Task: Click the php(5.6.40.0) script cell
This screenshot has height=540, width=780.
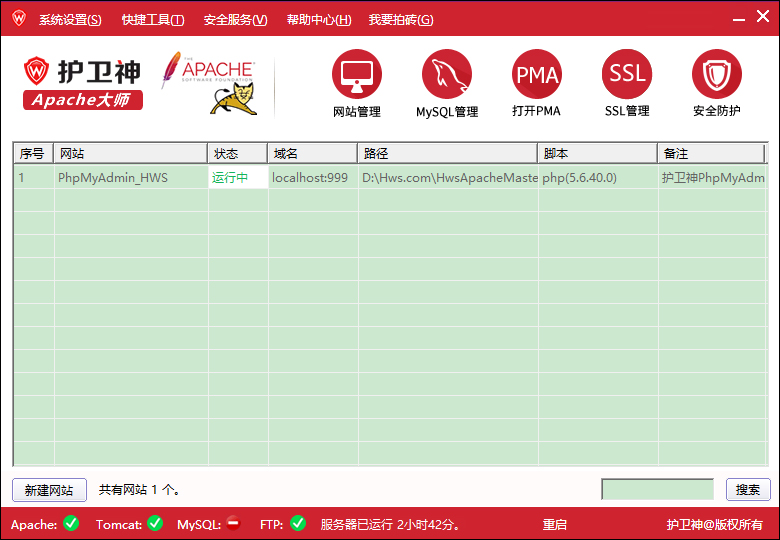Action: point(598,178)
